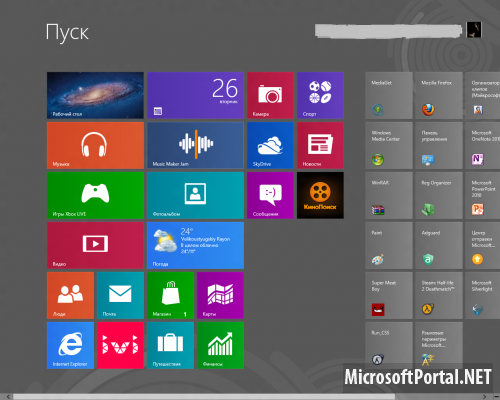Open the Языковые параметры Microsoft tile
Image resolution: width=500 pixels, height=400 pixels.
point(439,345)
